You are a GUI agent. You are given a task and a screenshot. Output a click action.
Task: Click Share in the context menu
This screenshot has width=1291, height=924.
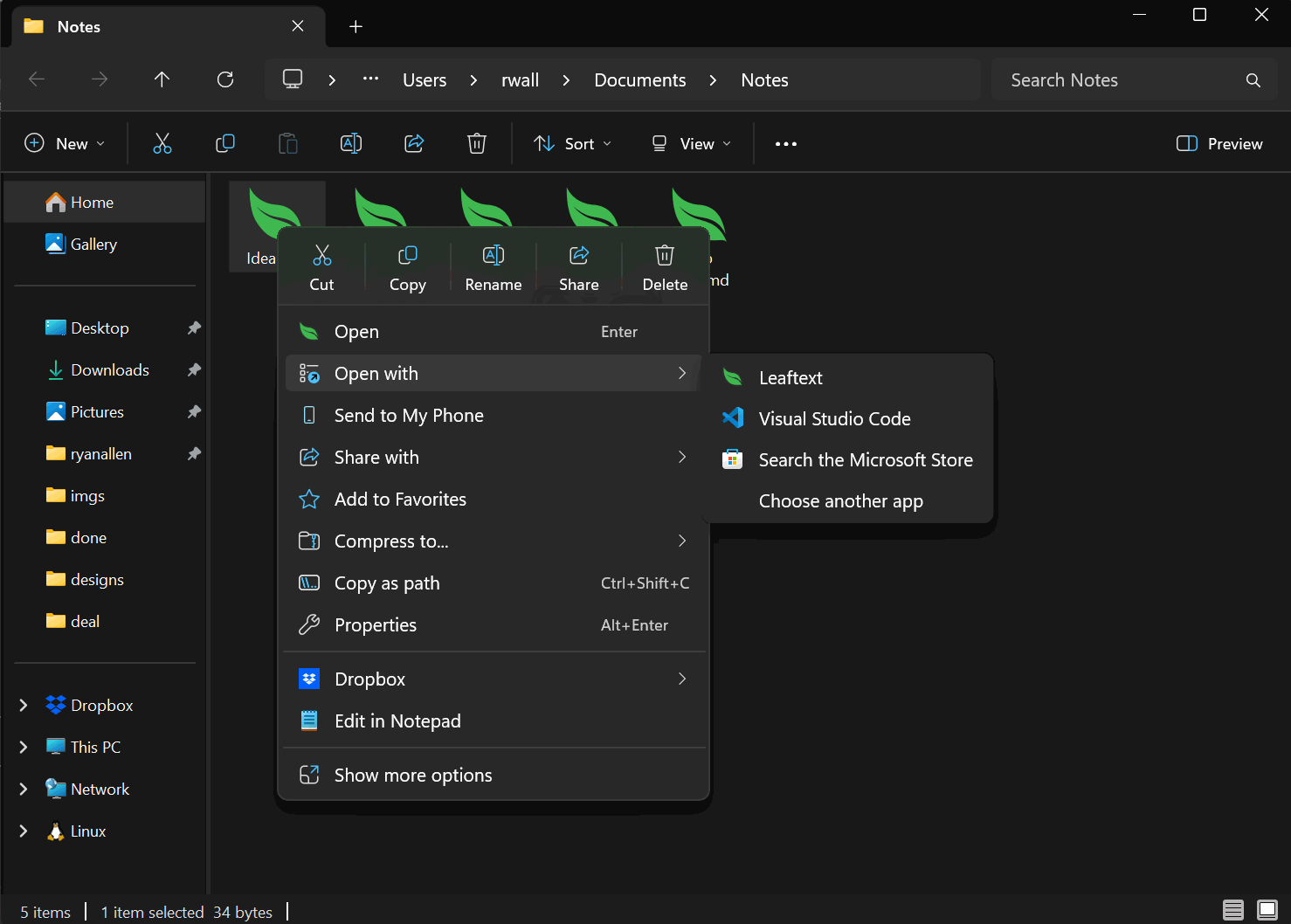(x=578, y=267)
